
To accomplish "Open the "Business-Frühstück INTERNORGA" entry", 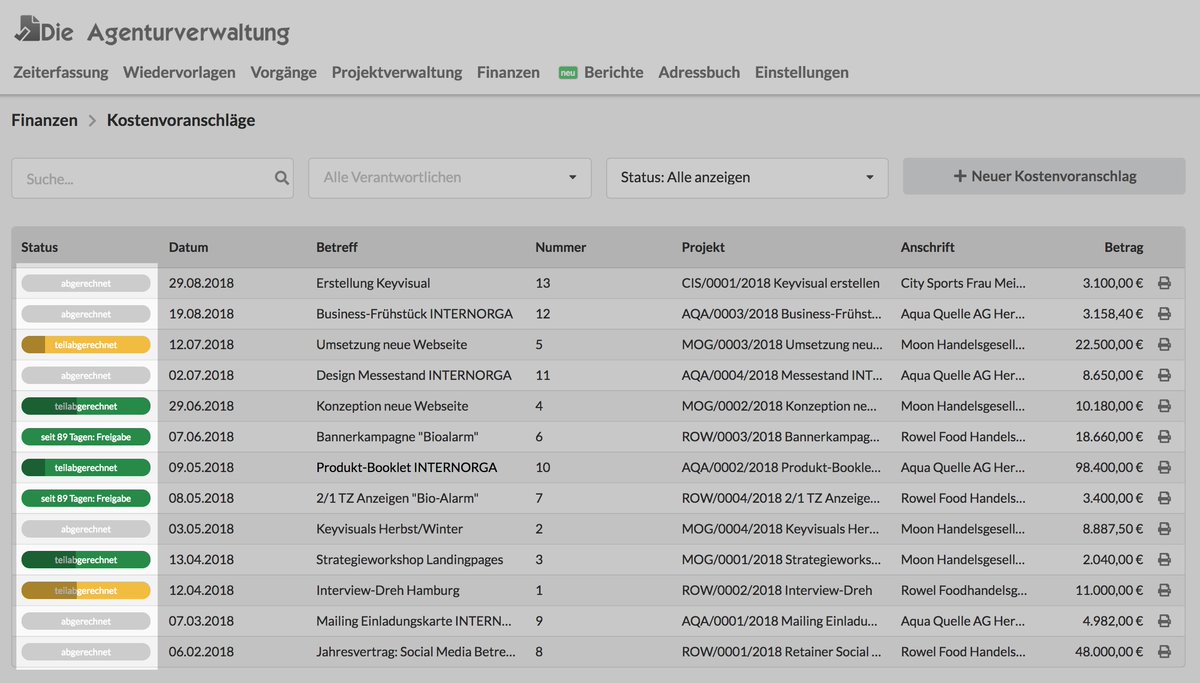I will coord(414,314).
